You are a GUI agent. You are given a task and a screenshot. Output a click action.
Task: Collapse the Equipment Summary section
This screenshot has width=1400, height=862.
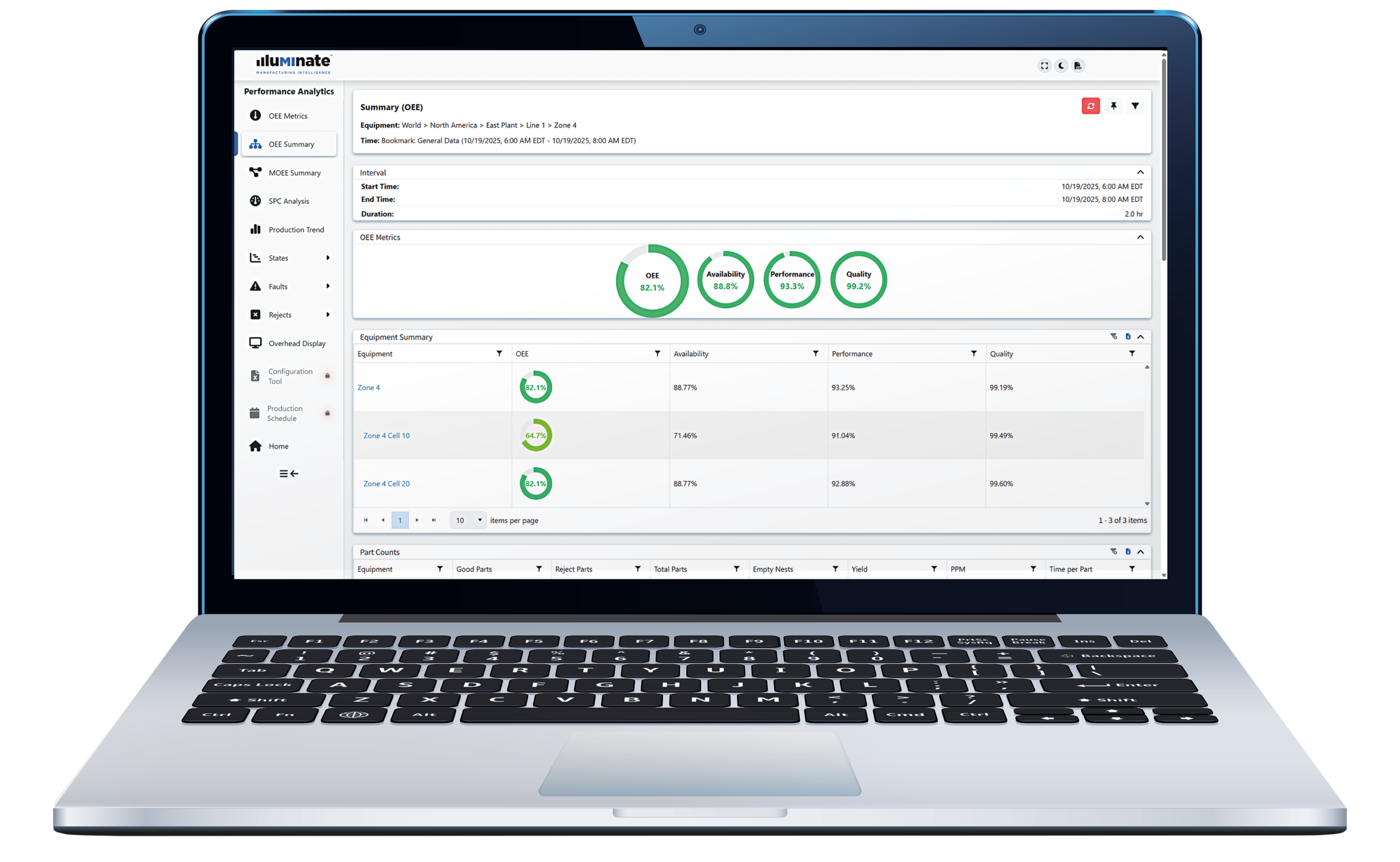point(1140,337)
